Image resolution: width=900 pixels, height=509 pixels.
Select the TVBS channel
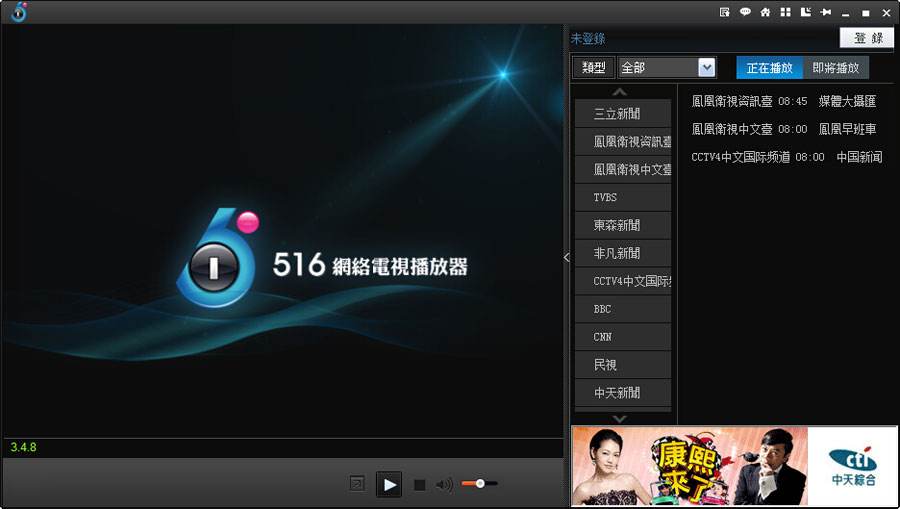tap(623, 197)
